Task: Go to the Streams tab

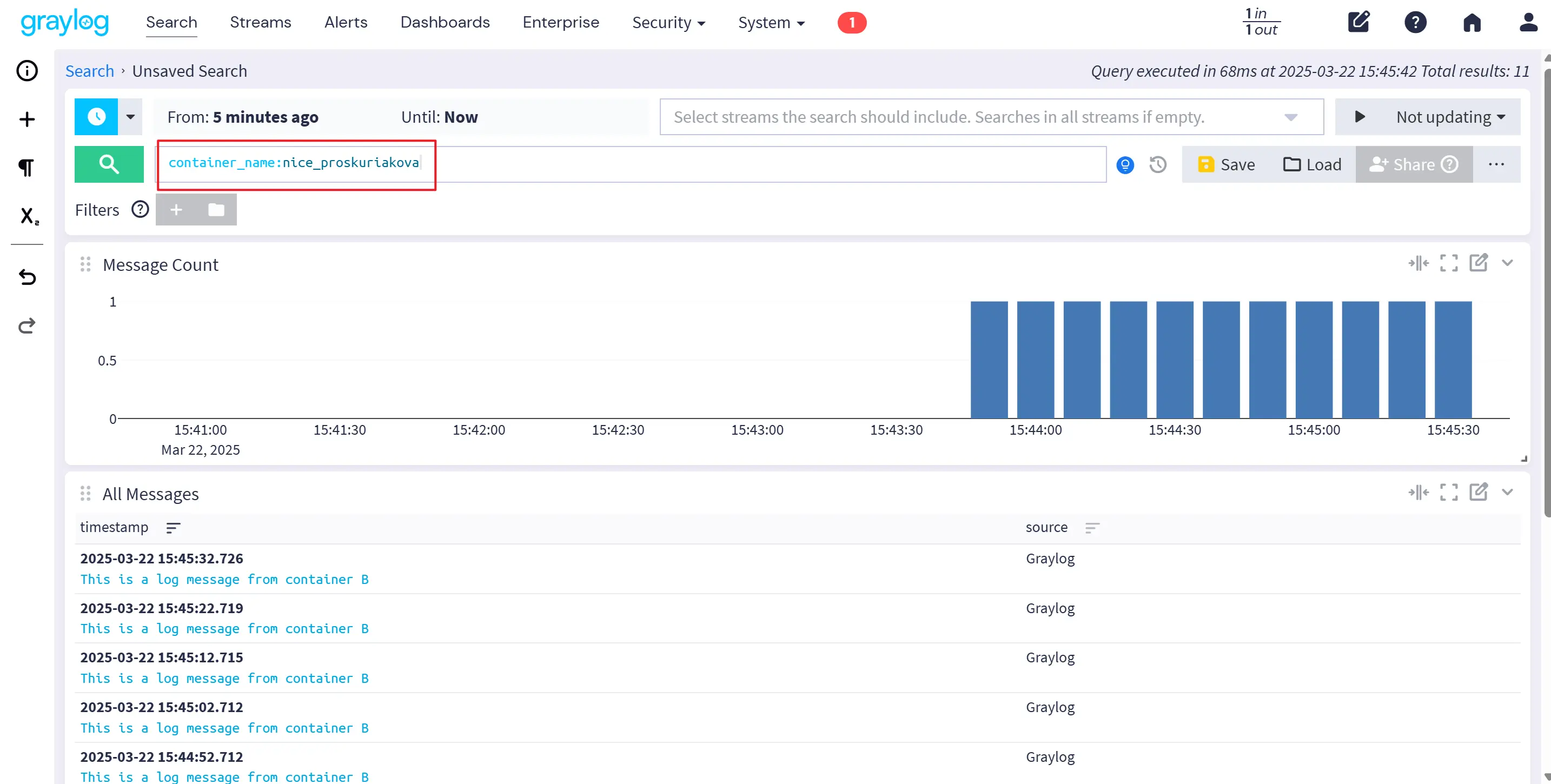Action: pos(261,22)
